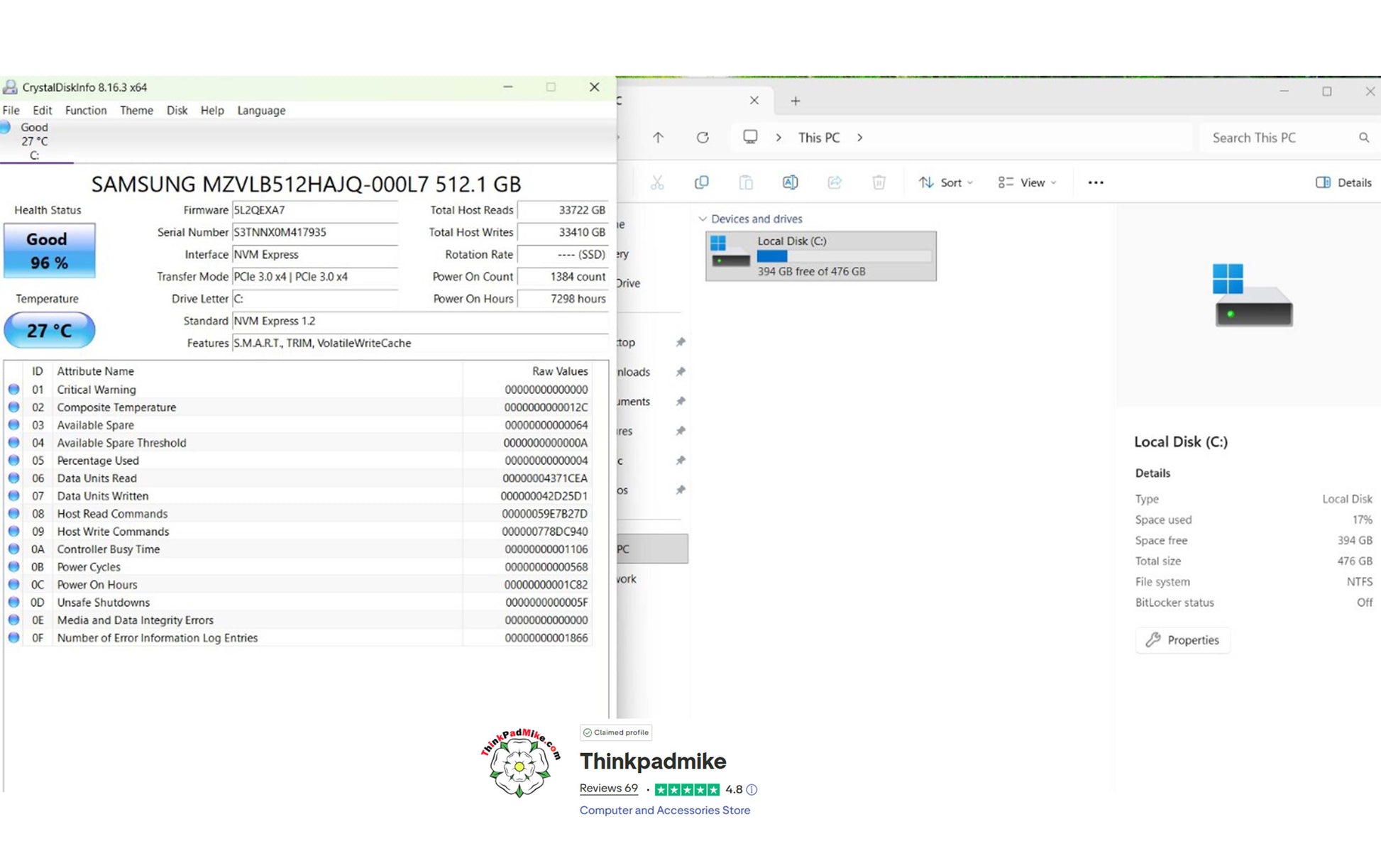The width and height of the screenshot is (1381, 868).
Task: Click the Up directory arrow
Action: [658, 138]
